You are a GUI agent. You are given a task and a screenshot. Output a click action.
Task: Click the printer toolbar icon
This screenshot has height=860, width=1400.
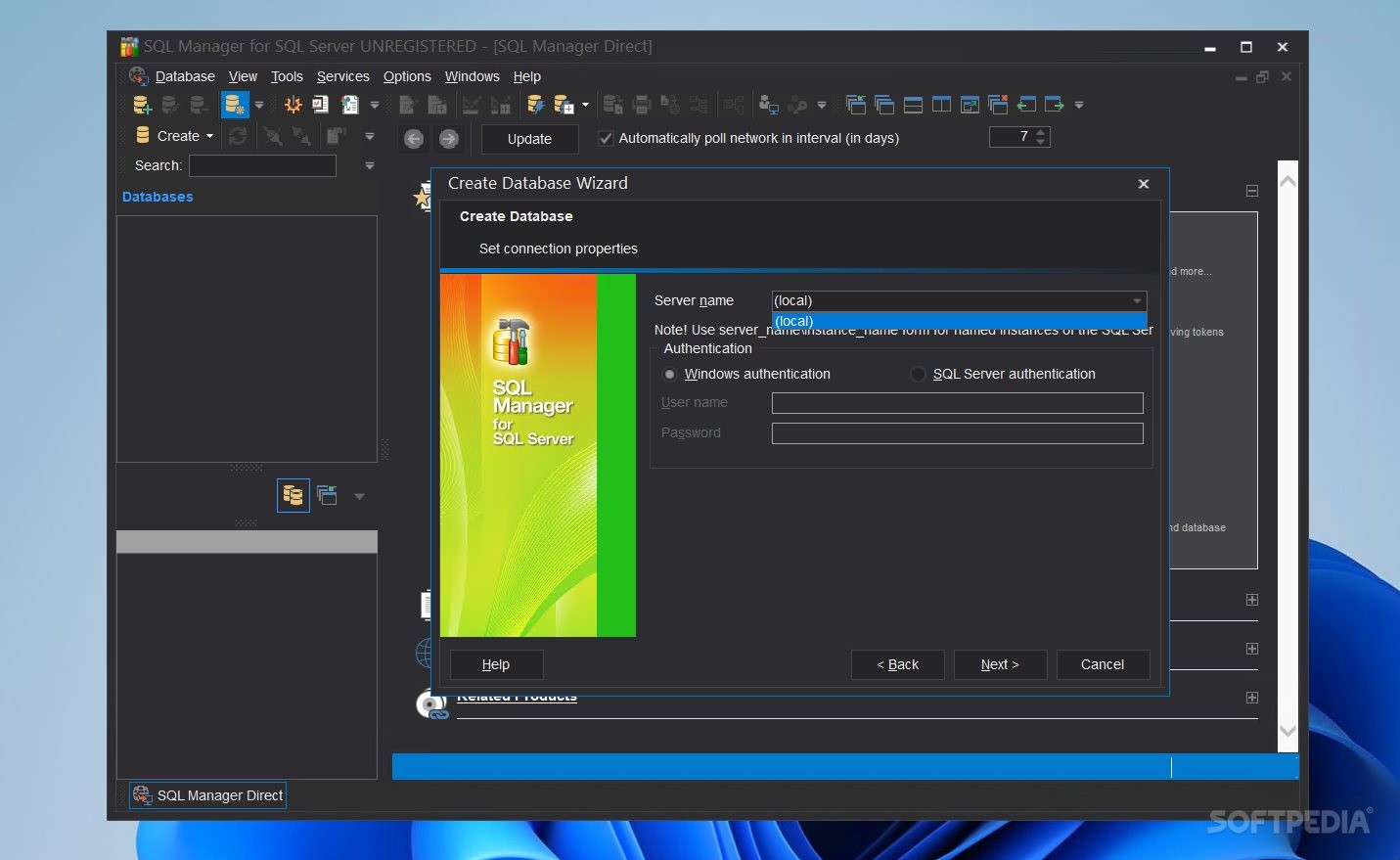(x=642, y=105)
